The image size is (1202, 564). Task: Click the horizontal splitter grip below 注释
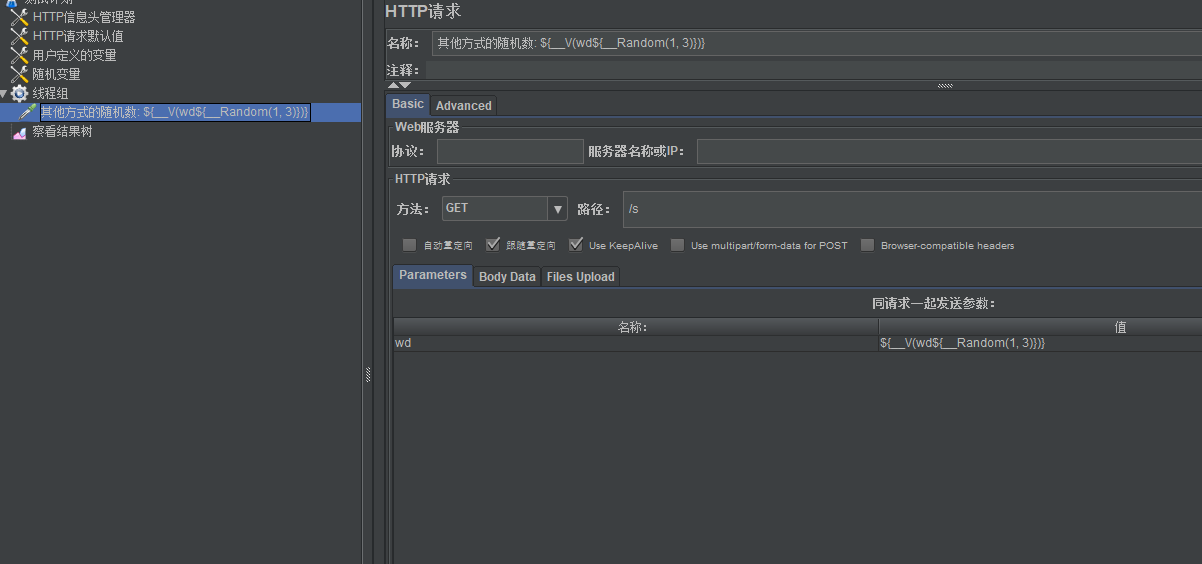944,86
